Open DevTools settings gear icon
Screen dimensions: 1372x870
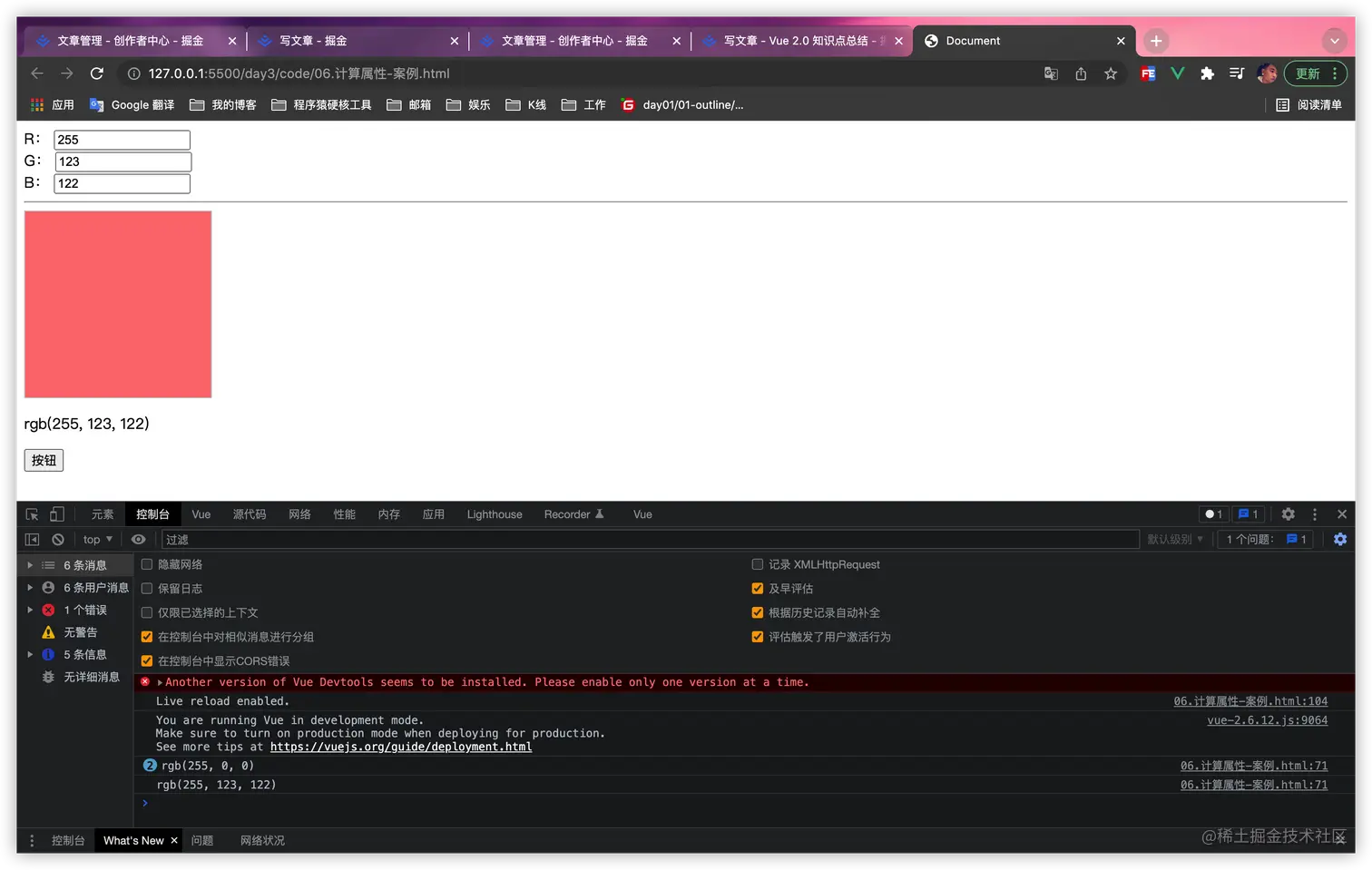pos(1288,513)
